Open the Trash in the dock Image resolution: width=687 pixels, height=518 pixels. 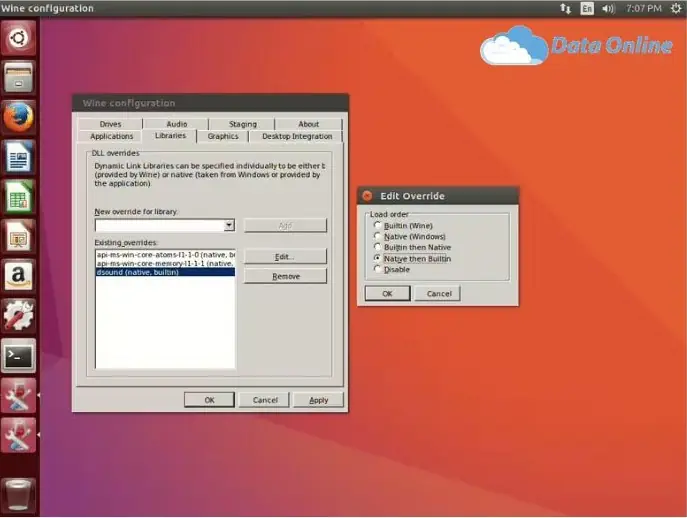[x=18, y=494]
